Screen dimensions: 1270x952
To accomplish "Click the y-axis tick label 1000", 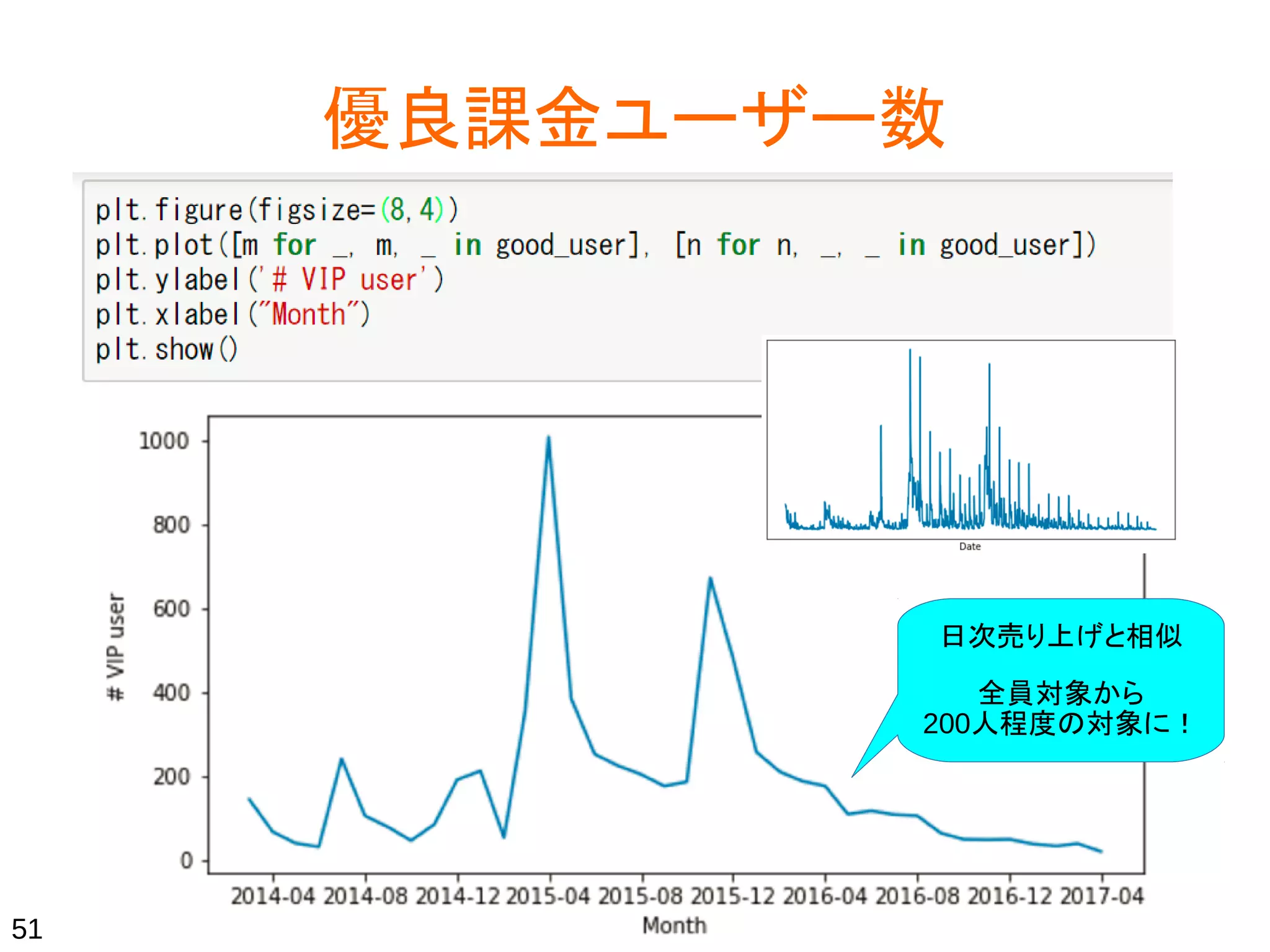I will pos(164,441).
